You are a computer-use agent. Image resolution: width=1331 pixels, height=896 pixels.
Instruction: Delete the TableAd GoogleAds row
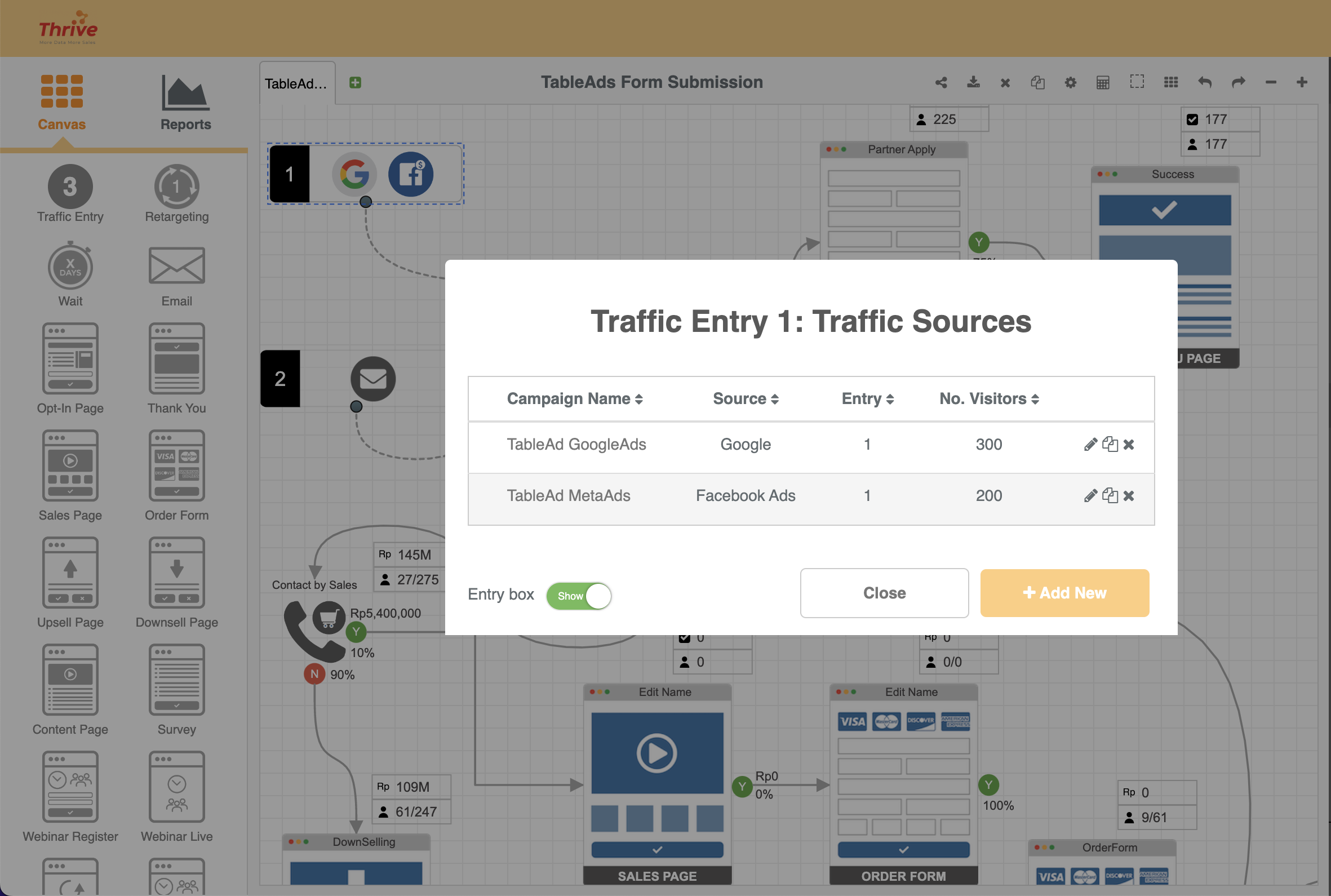coord(1129,445)
